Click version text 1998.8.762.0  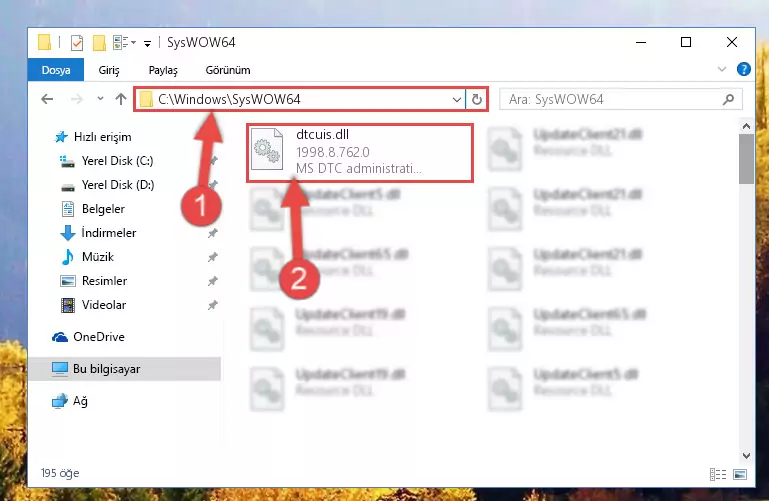(x=333, y=152)
